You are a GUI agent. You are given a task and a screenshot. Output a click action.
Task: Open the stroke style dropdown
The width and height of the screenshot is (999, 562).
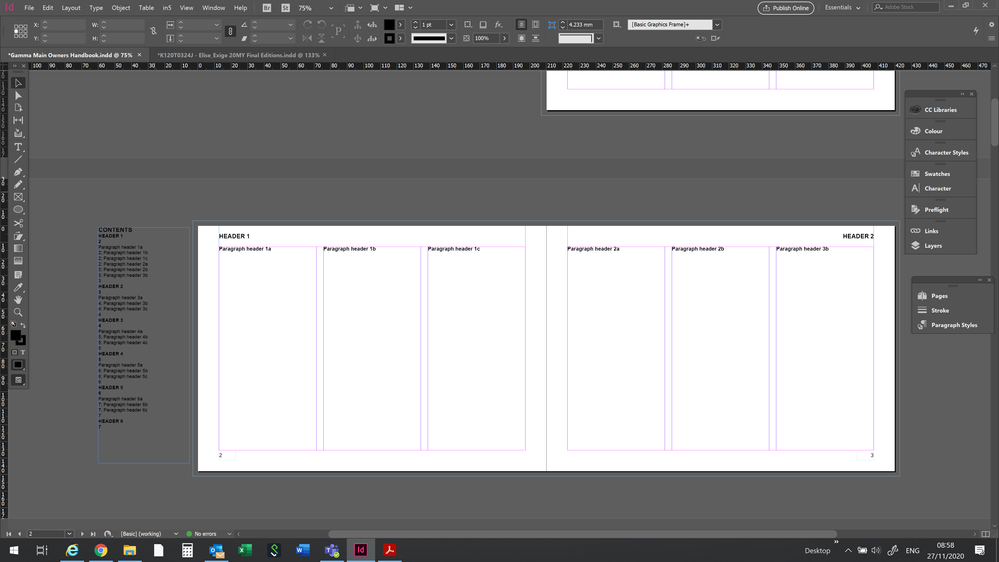pyautogui.click(x=451, y=38)
